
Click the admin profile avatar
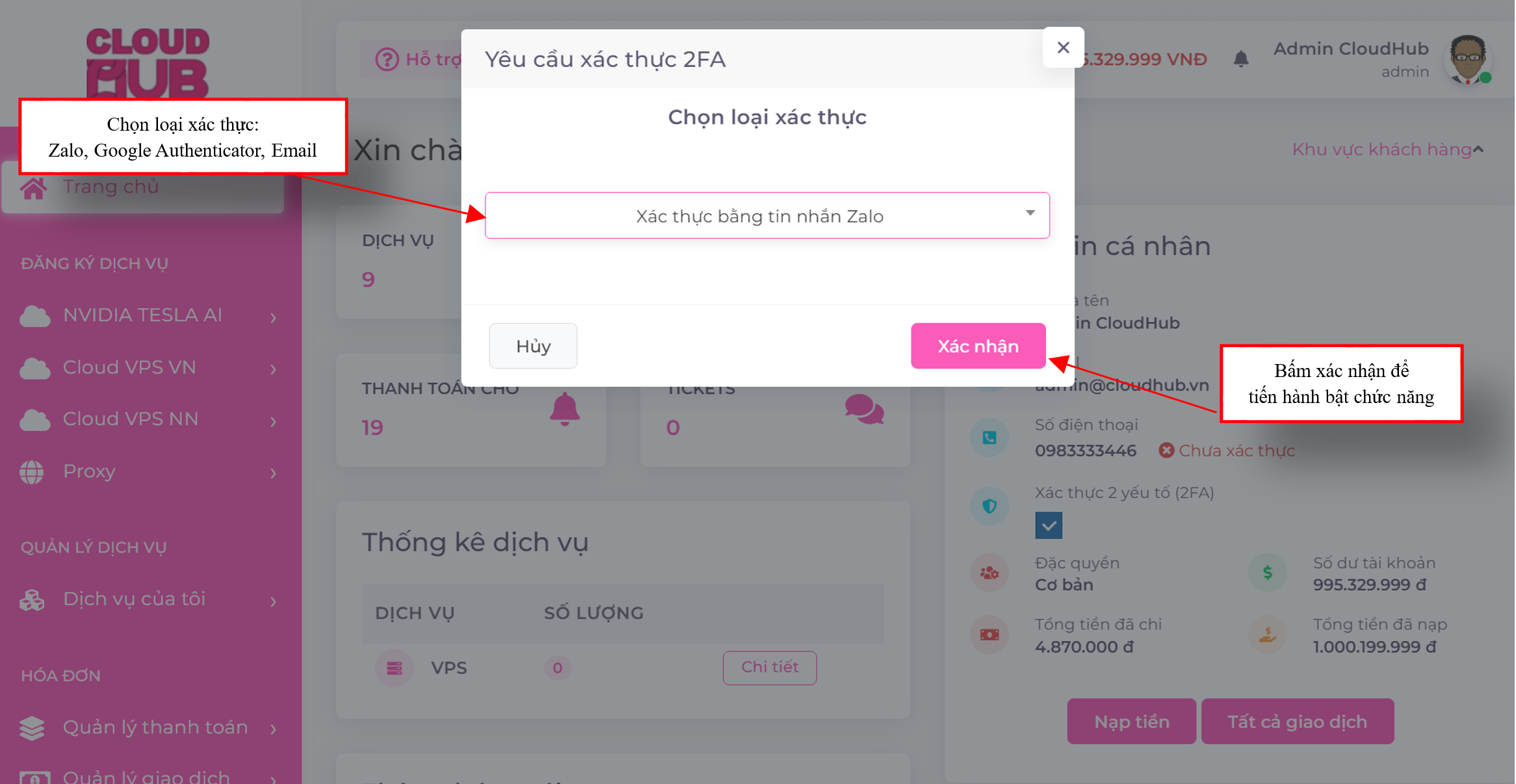click(x=1467, y=60)
